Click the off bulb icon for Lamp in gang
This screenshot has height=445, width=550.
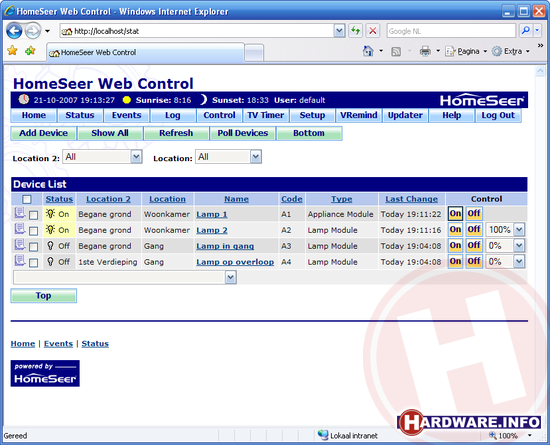pyautogui.click(x=51, y=245)
